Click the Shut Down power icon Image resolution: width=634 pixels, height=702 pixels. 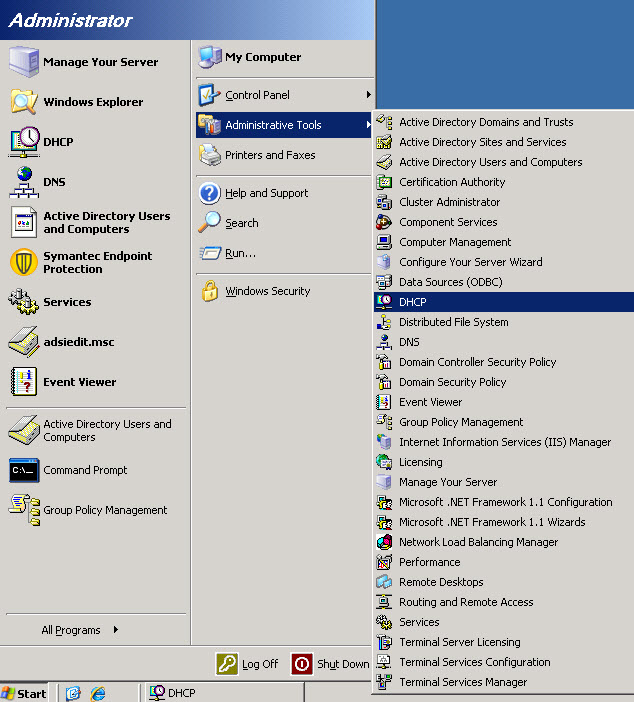(x=302, y=663)
